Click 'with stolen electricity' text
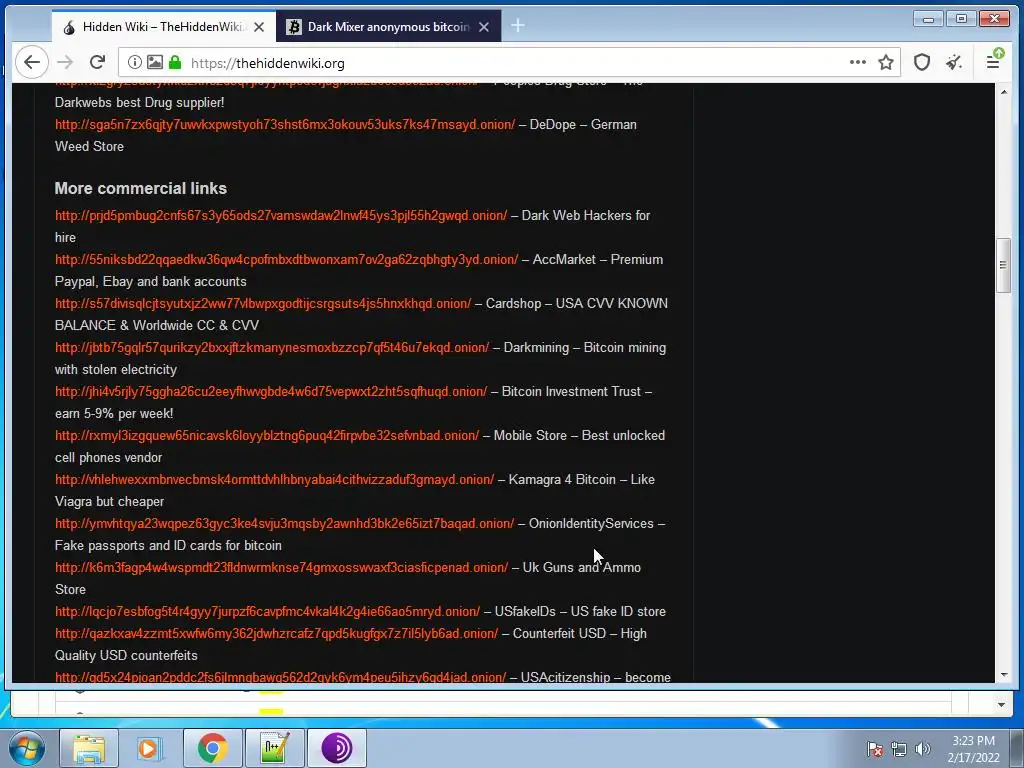 116,370
